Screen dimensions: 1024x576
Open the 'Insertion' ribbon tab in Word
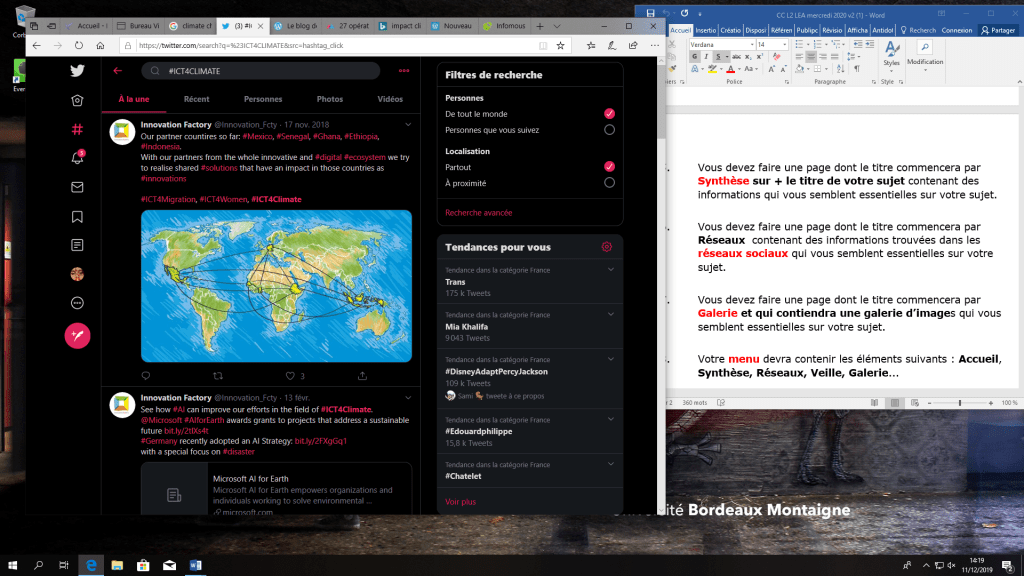(704, 30)
